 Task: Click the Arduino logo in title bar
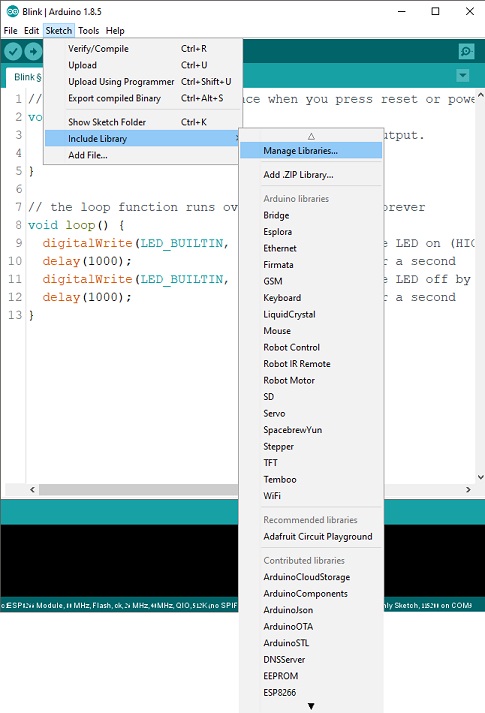point(12,11)
